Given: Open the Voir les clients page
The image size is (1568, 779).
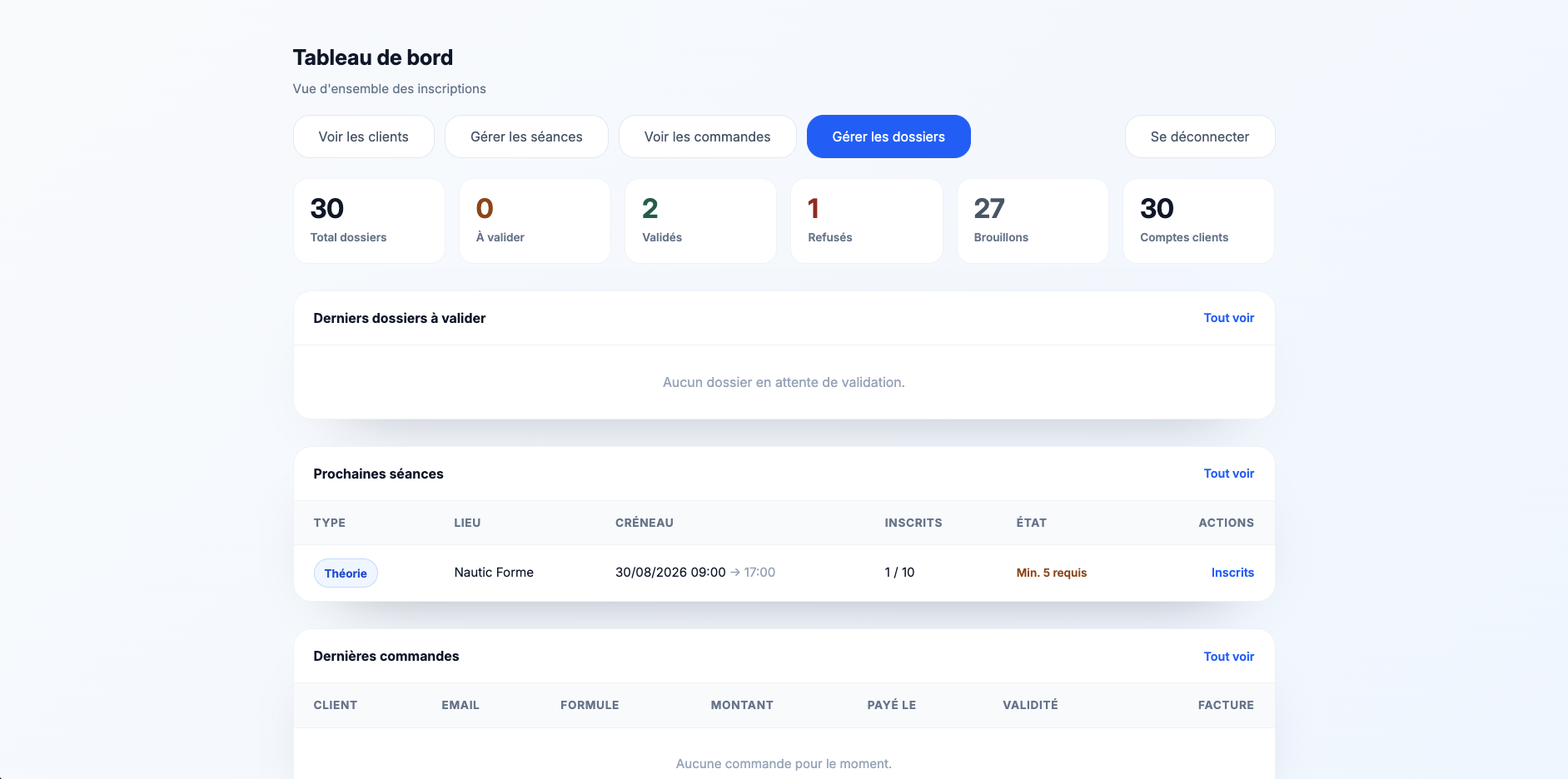Looking at the screenshot, I should [x=364, y=136].
